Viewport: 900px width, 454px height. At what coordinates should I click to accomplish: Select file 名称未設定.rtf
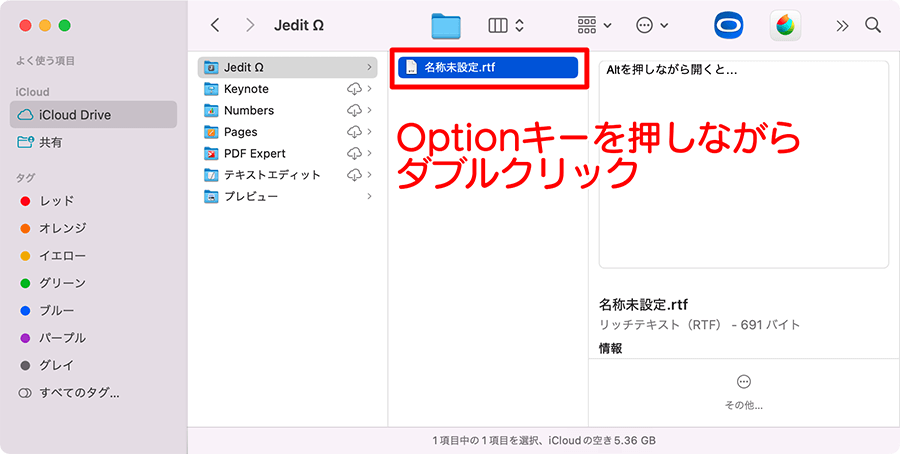click(488, 67)
